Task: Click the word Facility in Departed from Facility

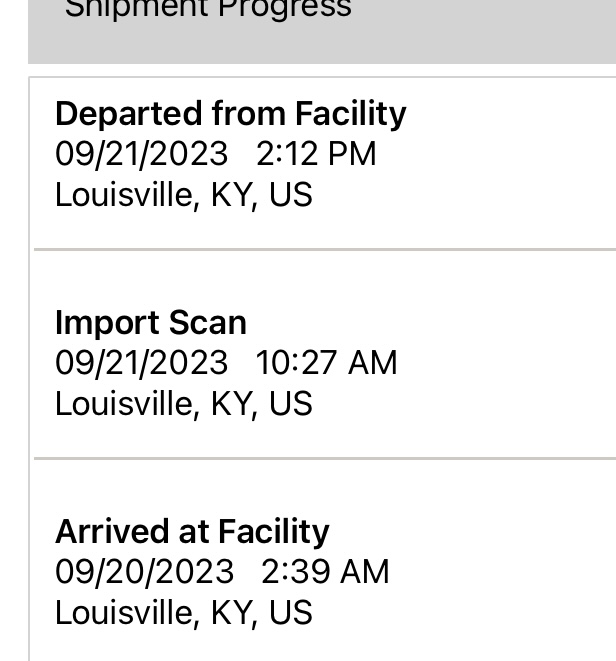Action: click(351, 114)
